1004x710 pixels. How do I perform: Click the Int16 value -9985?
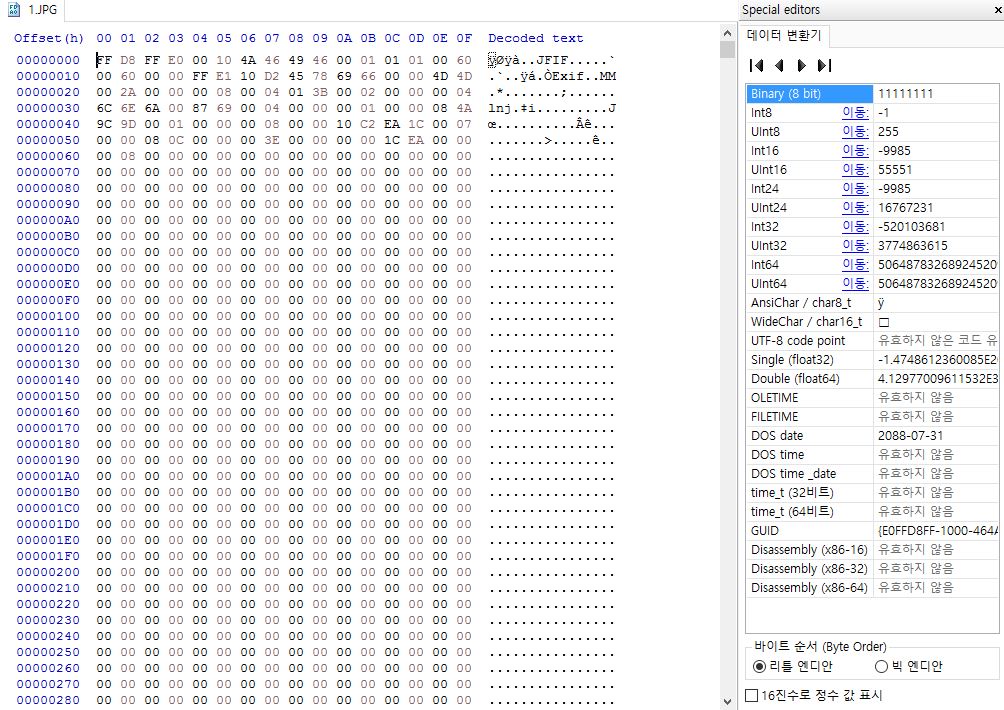(894, 150)
